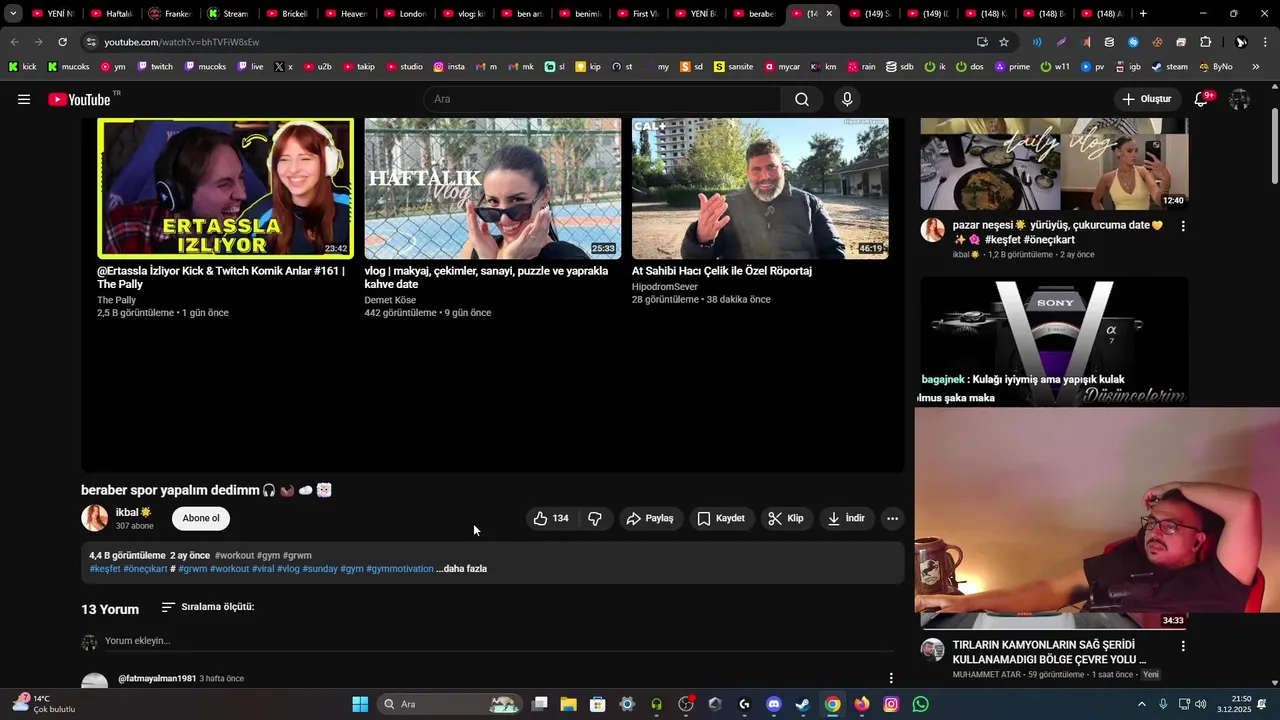Share the video using Paylaş

tap(650, 518)
